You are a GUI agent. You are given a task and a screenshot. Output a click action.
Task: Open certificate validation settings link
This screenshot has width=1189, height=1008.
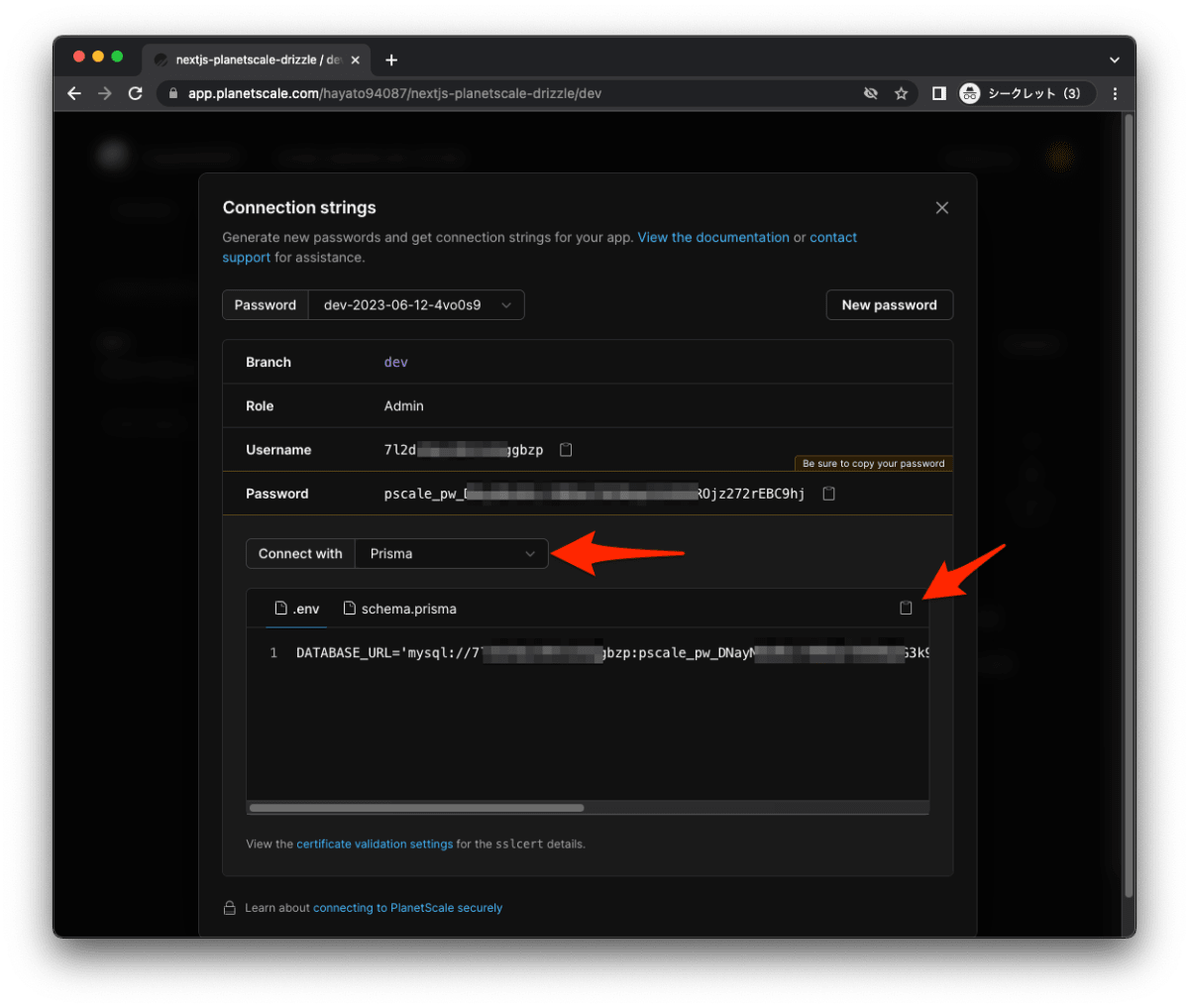(x=375, y=844)
